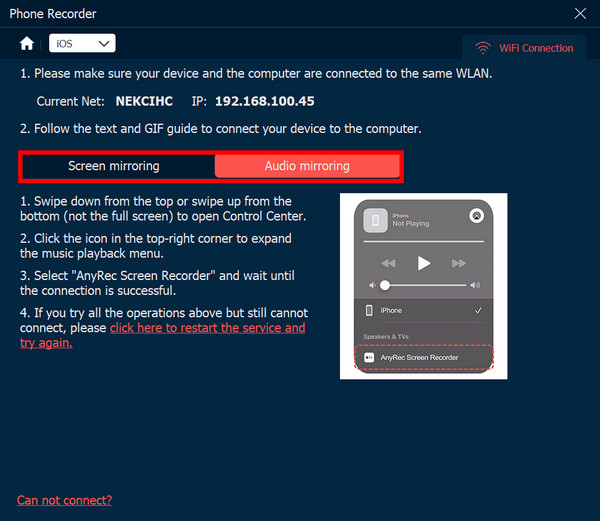This screenshot has height=521, width=600.
Task: Click the WiFi signal icon
Action: point(483,48)
